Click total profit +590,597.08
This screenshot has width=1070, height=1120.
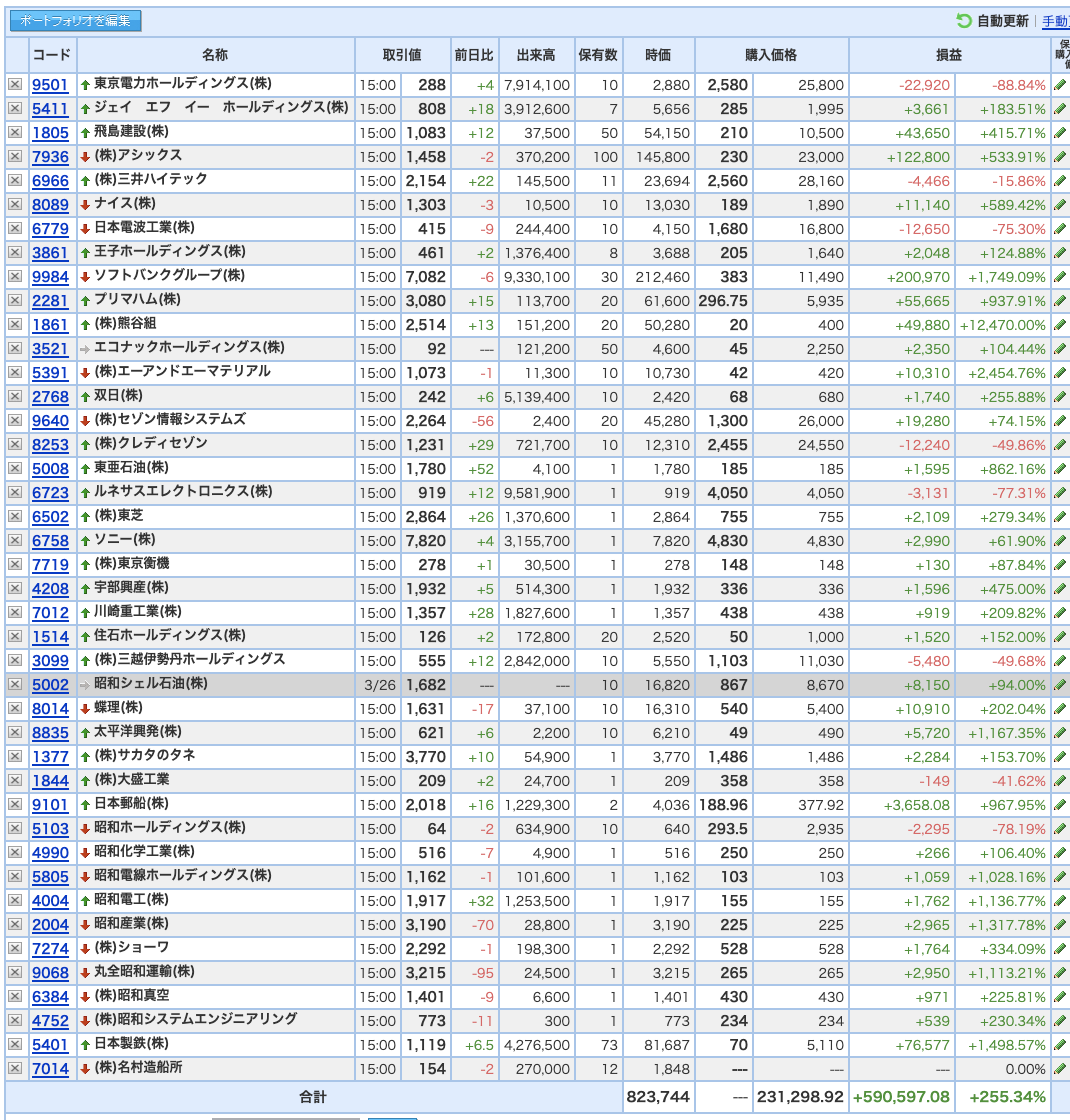click(x=901, y=1097)
